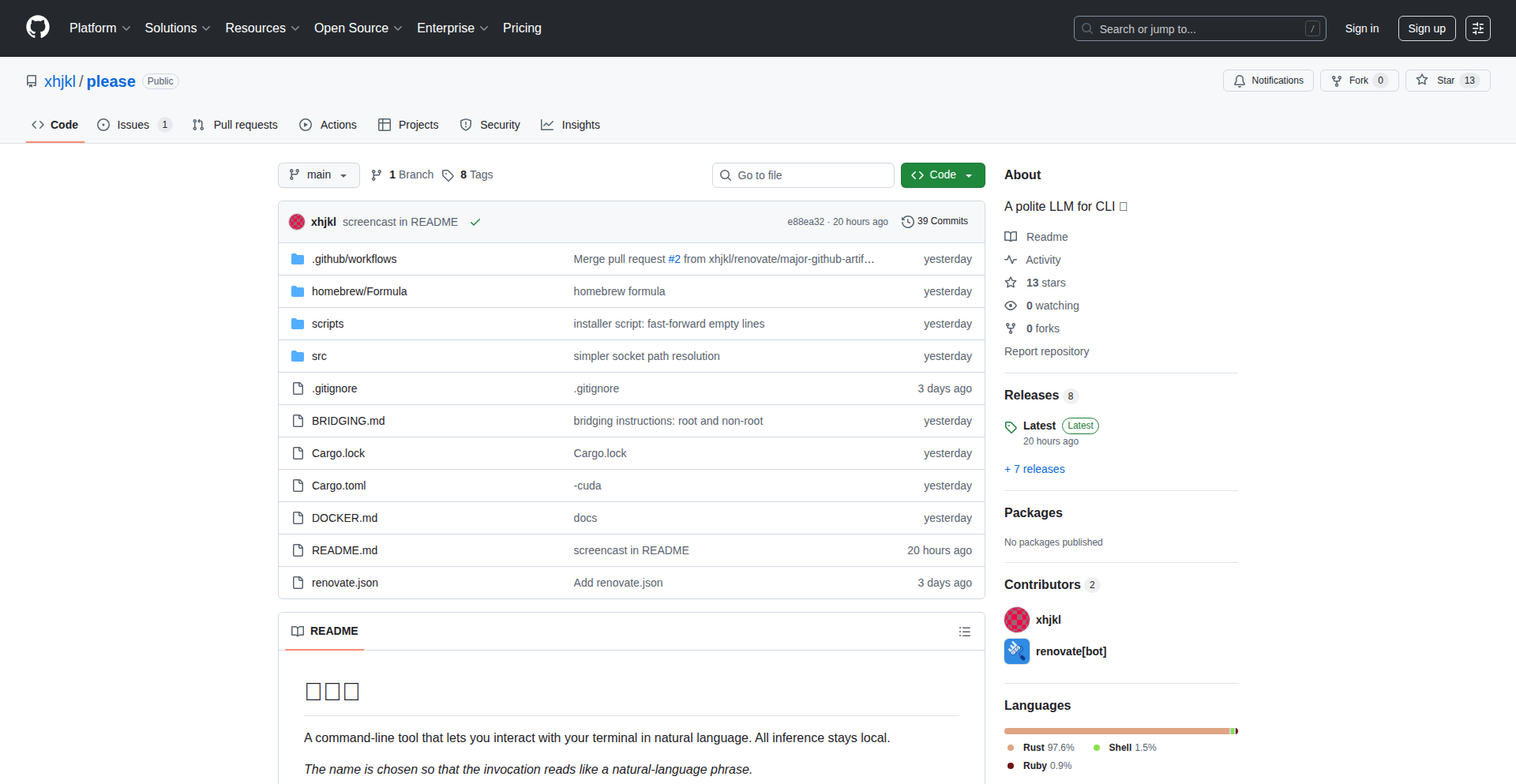Click the BRIDGING.md file icon
The height and width of the screenshot is (784, 1516).
(x=298, y=421)
